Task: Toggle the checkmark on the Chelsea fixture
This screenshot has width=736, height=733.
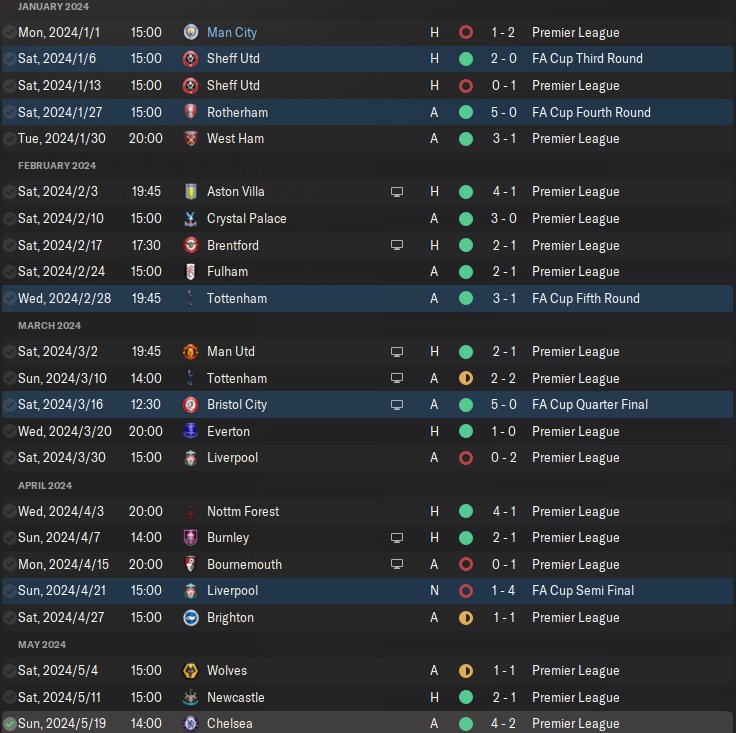Action: (9, 724)
